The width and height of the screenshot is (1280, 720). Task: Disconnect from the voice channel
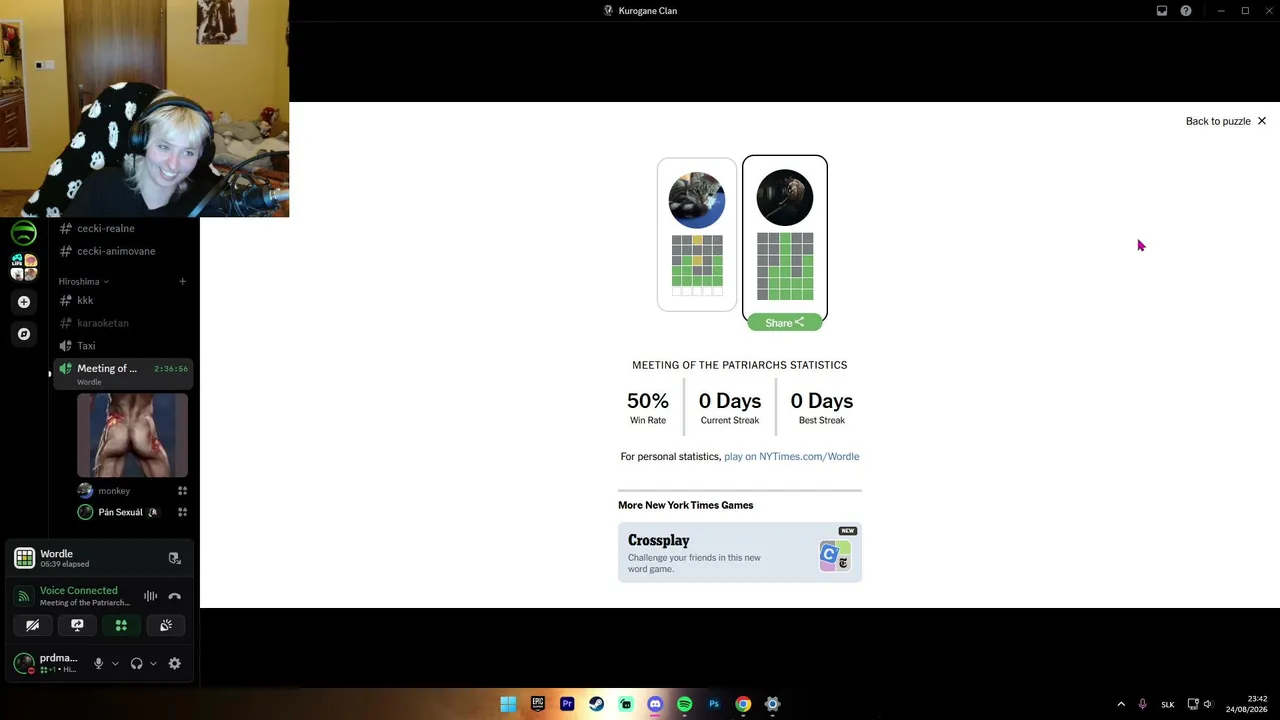pyautogui.click(x=174, y=596)
